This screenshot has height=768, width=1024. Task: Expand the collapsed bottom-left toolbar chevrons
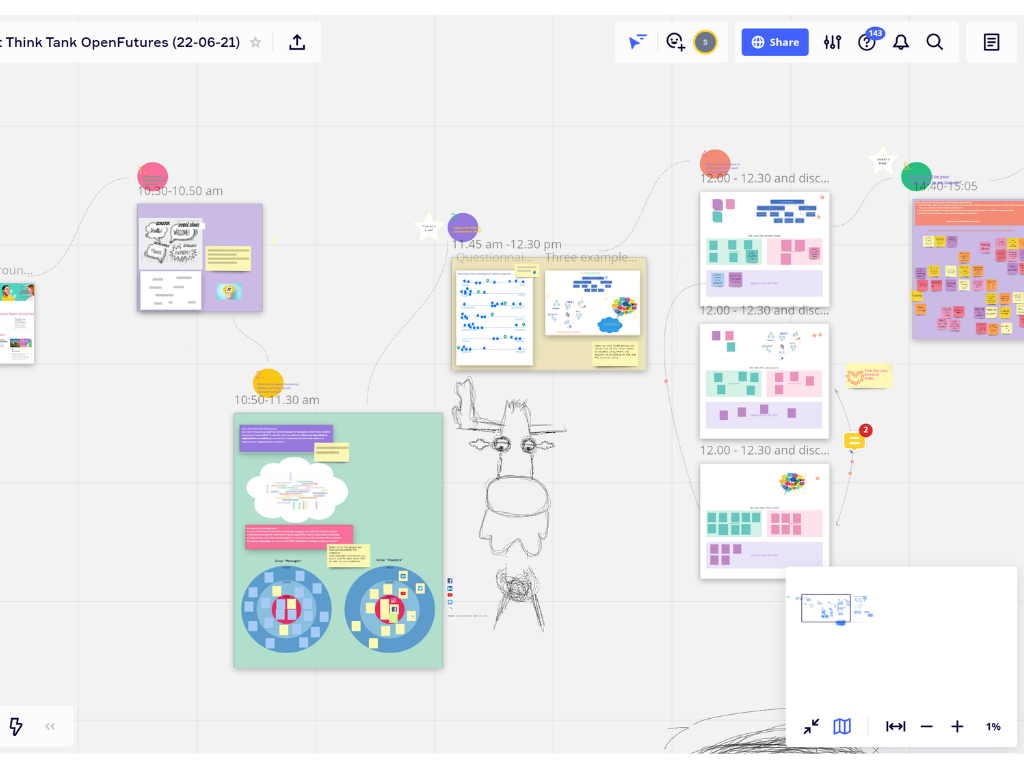click(x=50, y=726)
